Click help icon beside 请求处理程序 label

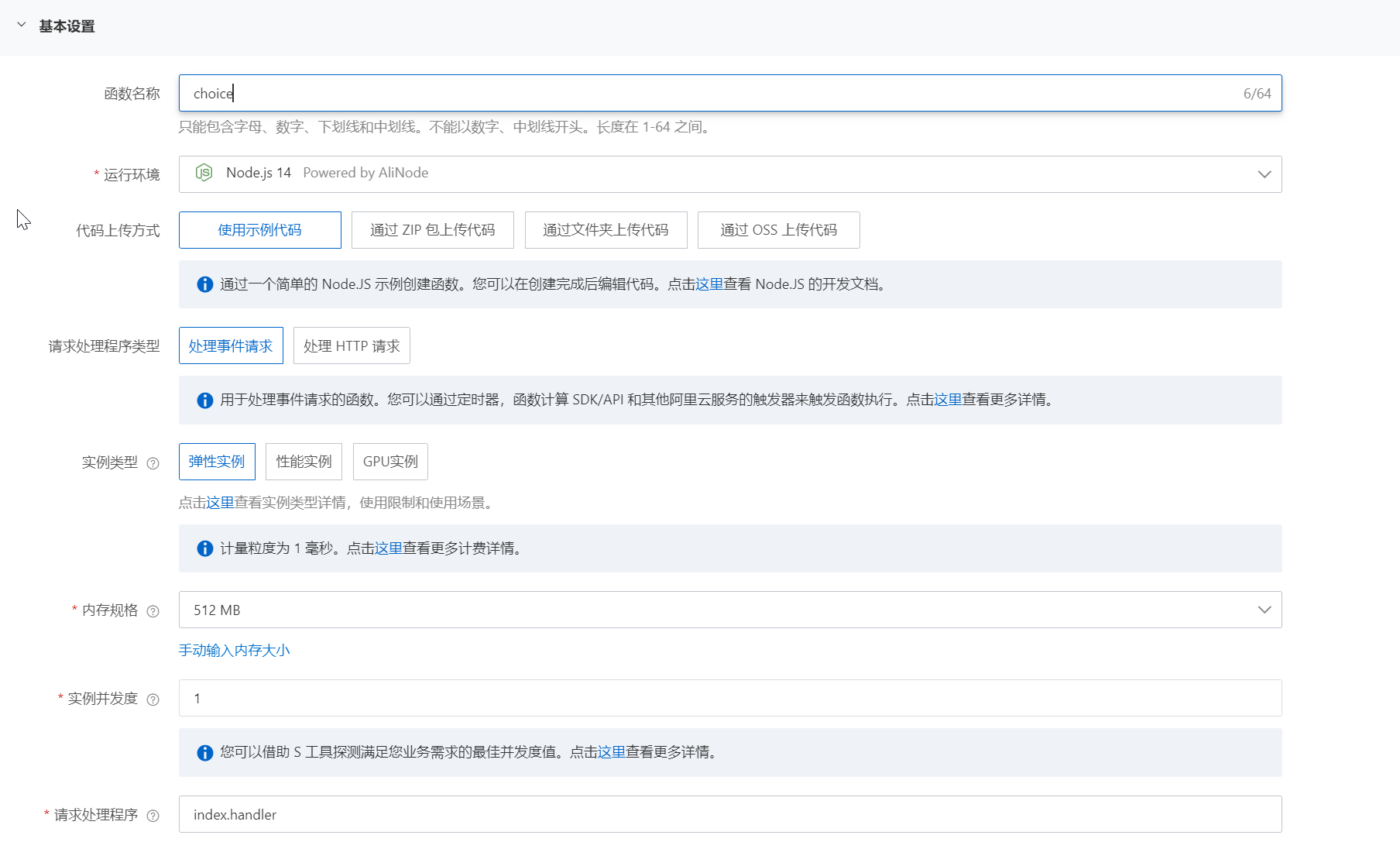153,816
